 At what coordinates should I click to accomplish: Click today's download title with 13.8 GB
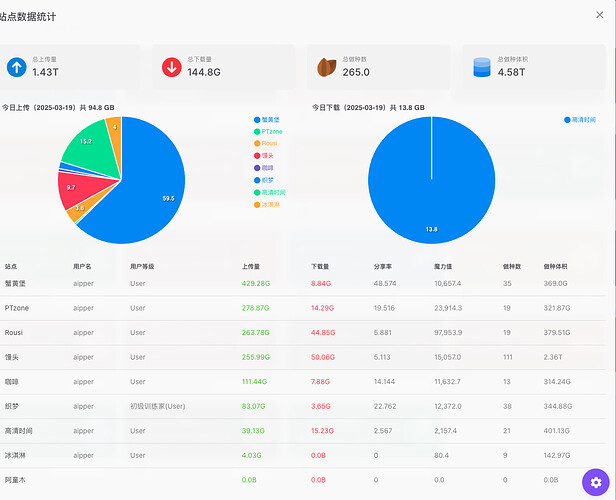coord(368,108)
